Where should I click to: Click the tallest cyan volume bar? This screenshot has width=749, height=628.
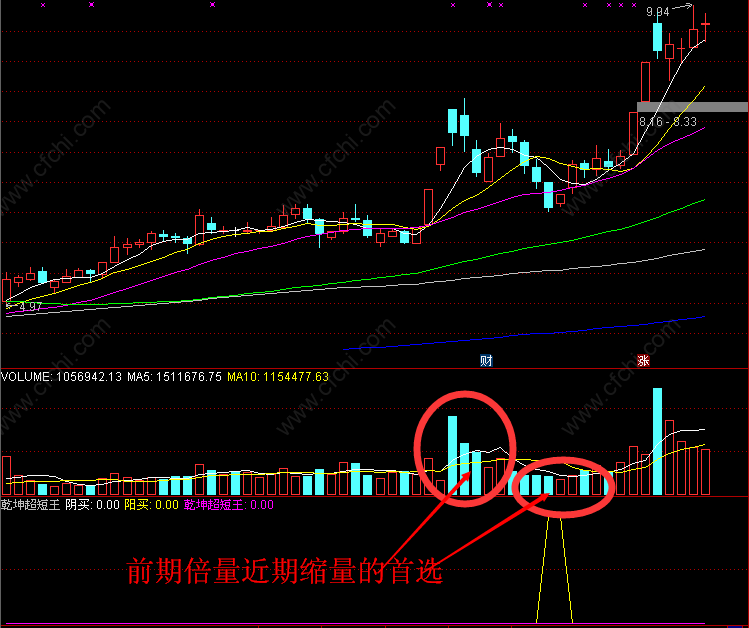pos(657,441)
